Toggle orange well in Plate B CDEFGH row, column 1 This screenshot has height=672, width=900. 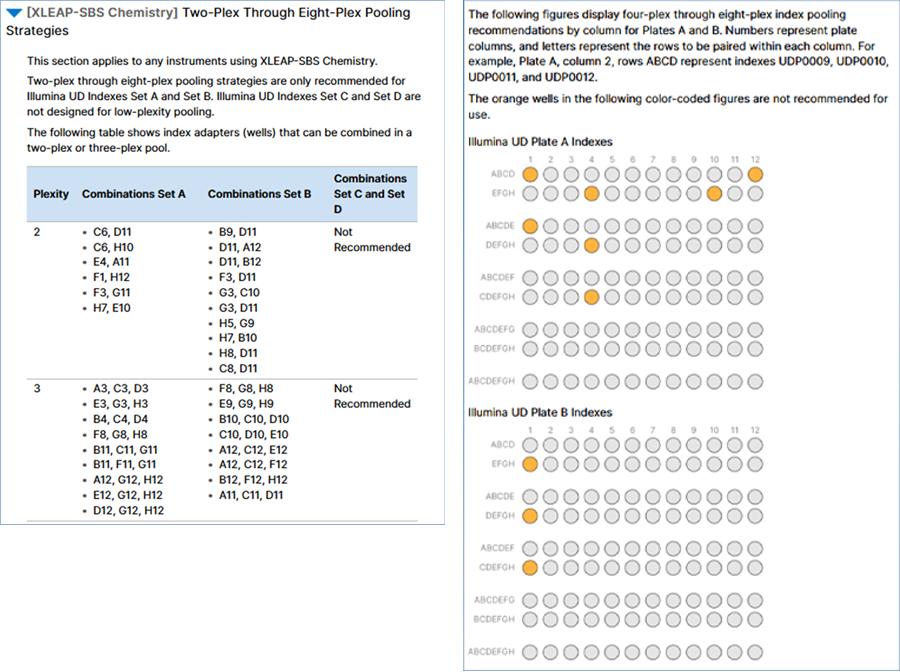(x=530, y=568)
